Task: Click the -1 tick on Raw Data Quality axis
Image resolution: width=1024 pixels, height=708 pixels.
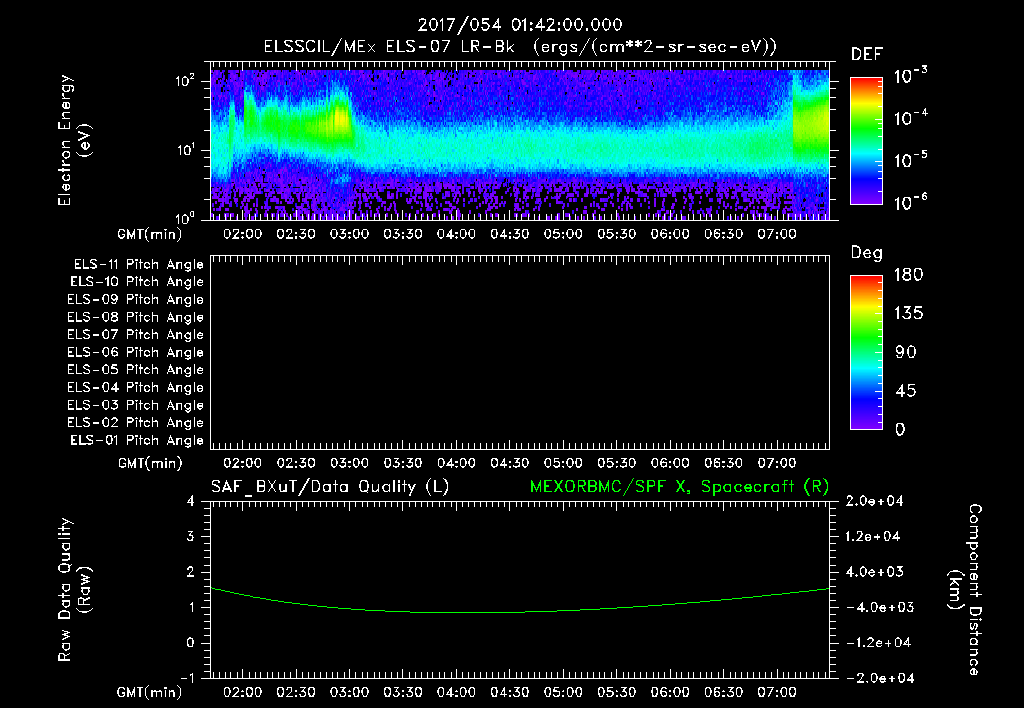Action: point(187,678)
